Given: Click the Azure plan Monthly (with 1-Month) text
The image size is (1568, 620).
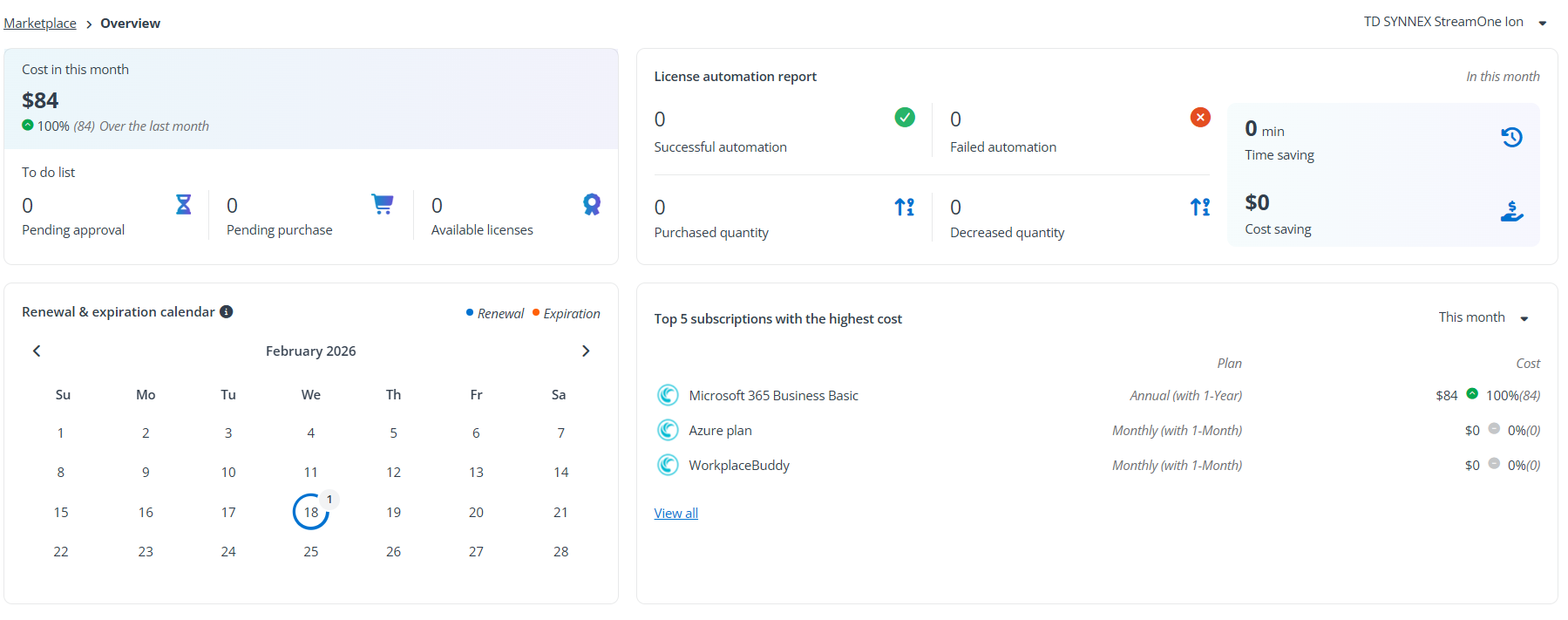Looking at the screenshot, I should 1177,430.
